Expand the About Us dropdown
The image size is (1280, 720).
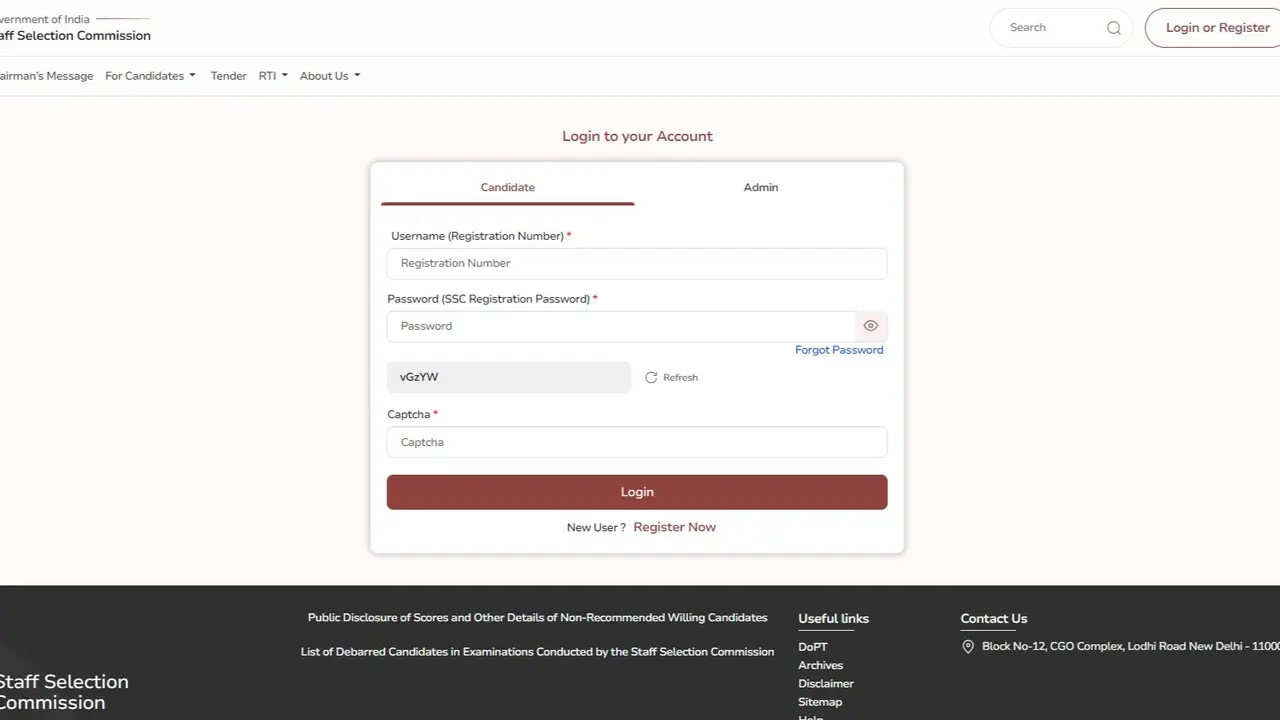(328, 75)
